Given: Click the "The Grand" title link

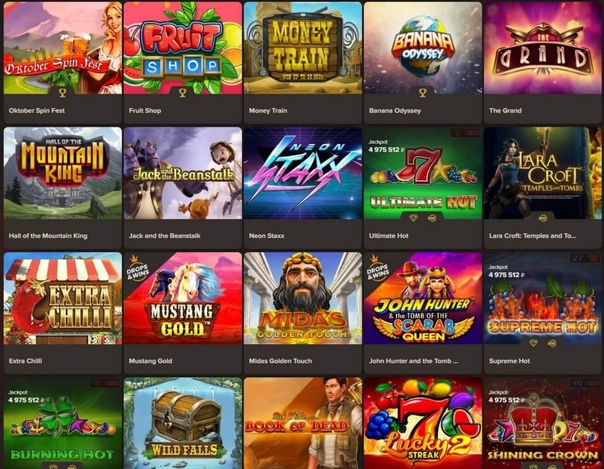Looking at the screenshot, I should click(x=505, y=111).
